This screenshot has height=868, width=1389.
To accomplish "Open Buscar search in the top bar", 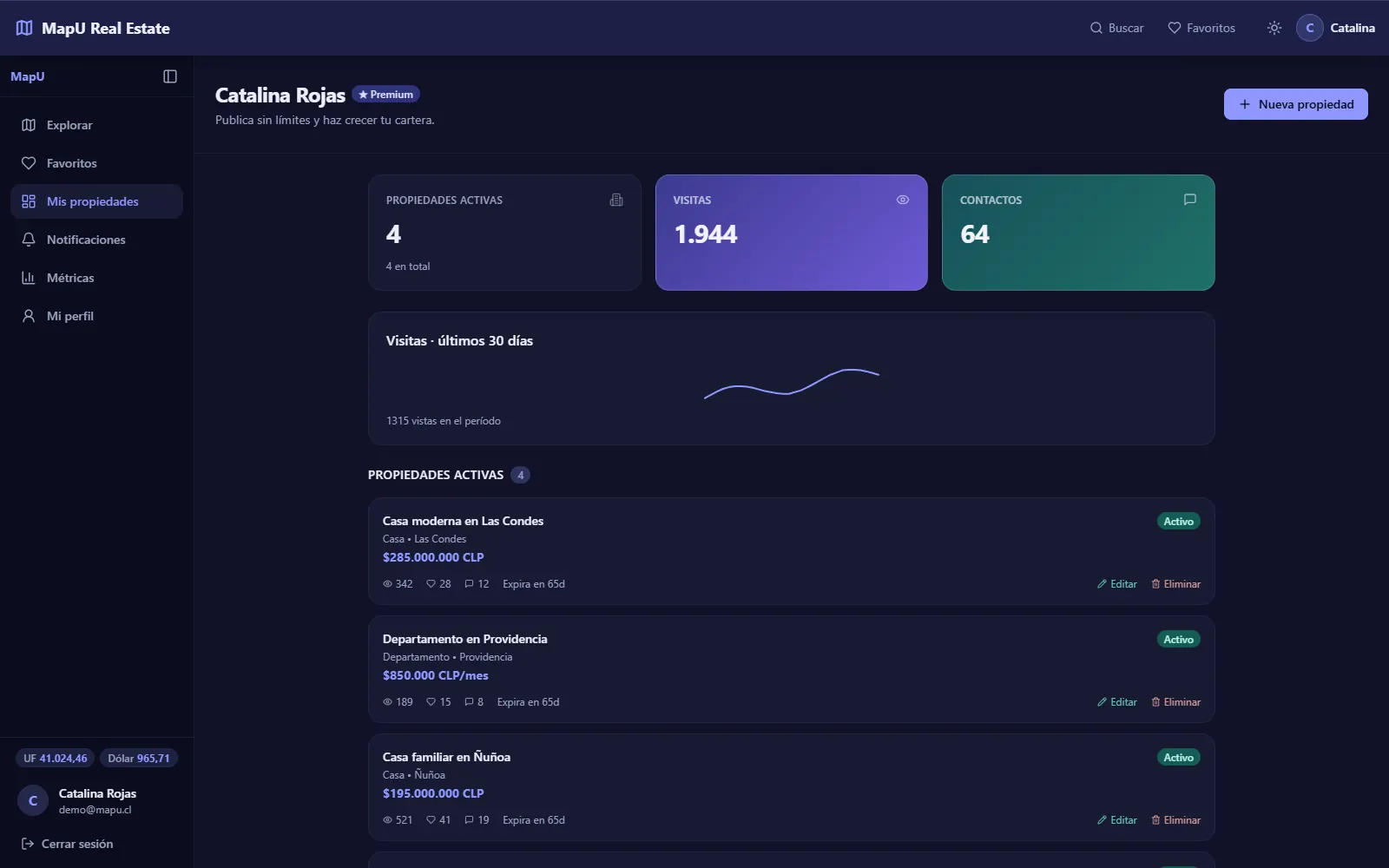I will click(x=1116, y=28).
